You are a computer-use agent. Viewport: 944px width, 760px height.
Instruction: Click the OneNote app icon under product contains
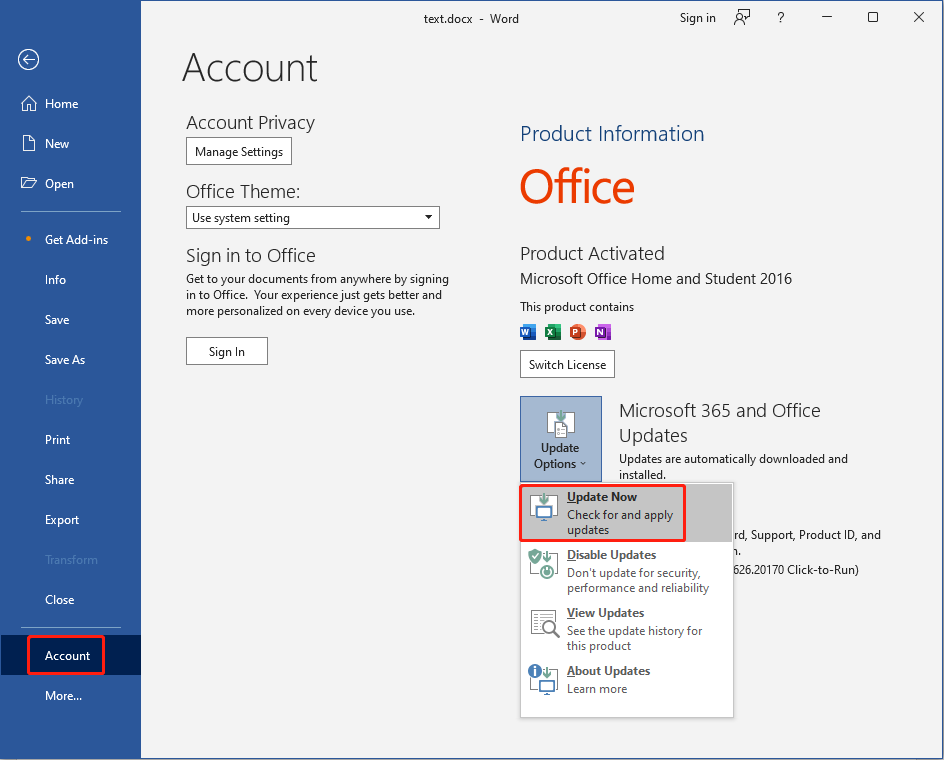(x=603, y=332)
